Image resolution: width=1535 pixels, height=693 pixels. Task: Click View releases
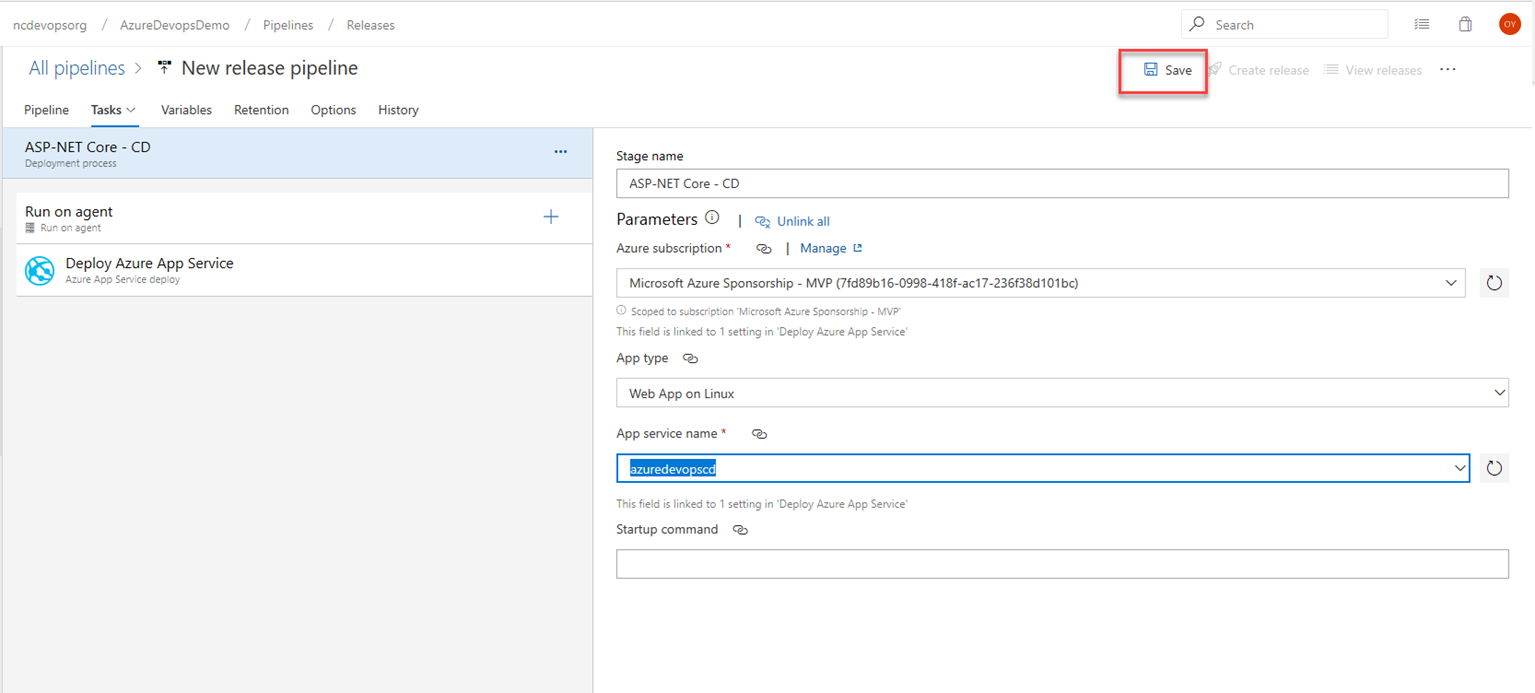pos(1373,70)
